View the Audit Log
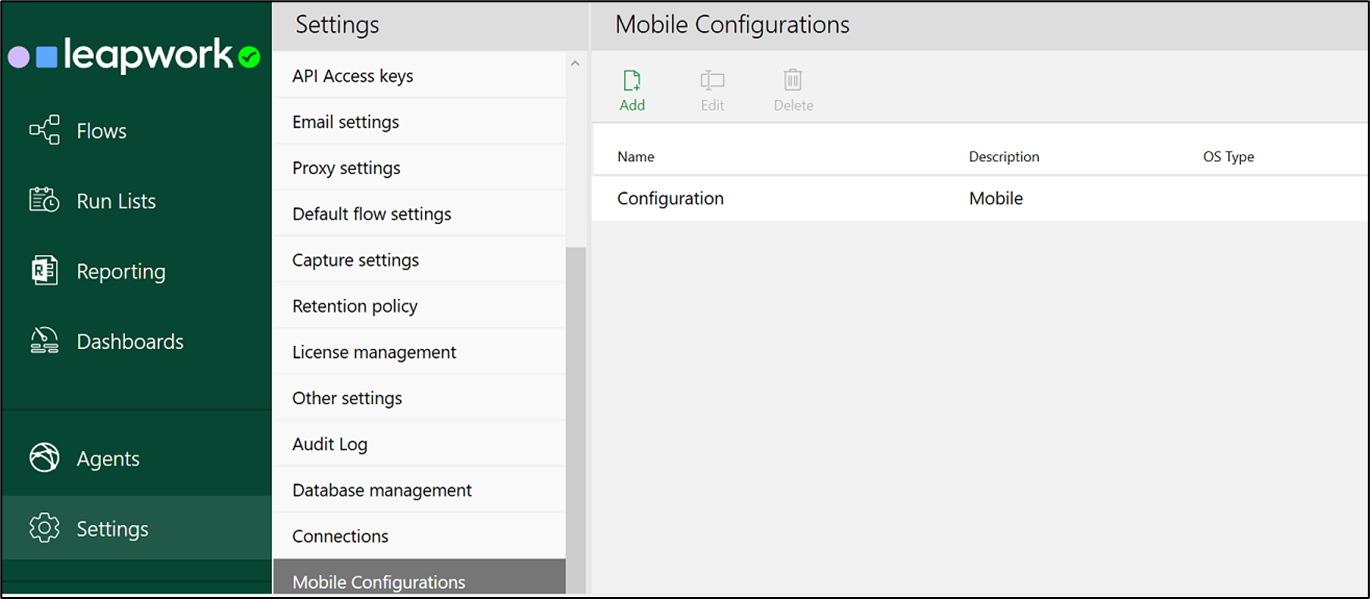The width and height of the screenshot is (1370, 599). tap(329, 443)
